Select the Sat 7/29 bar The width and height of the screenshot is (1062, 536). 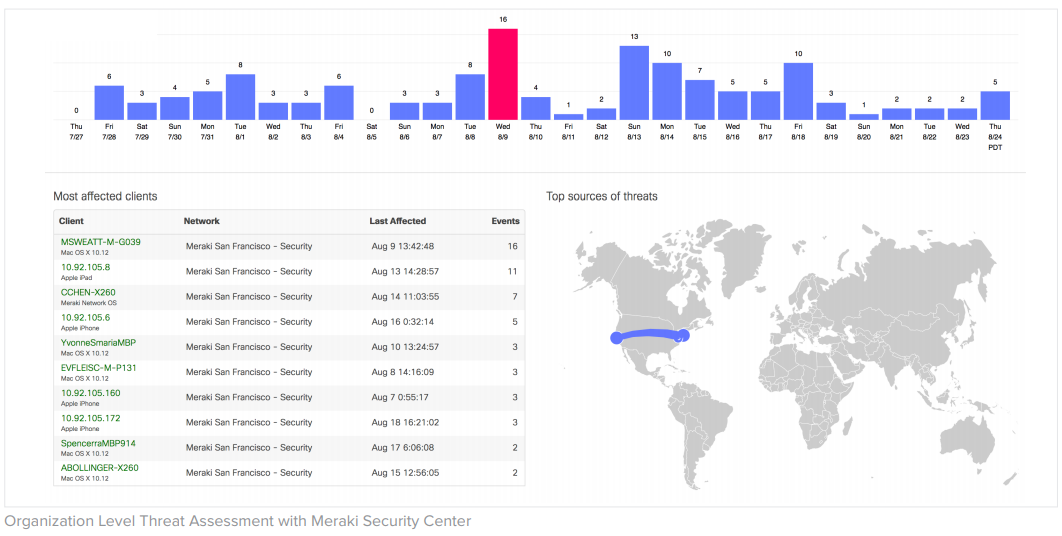[142, 111]
